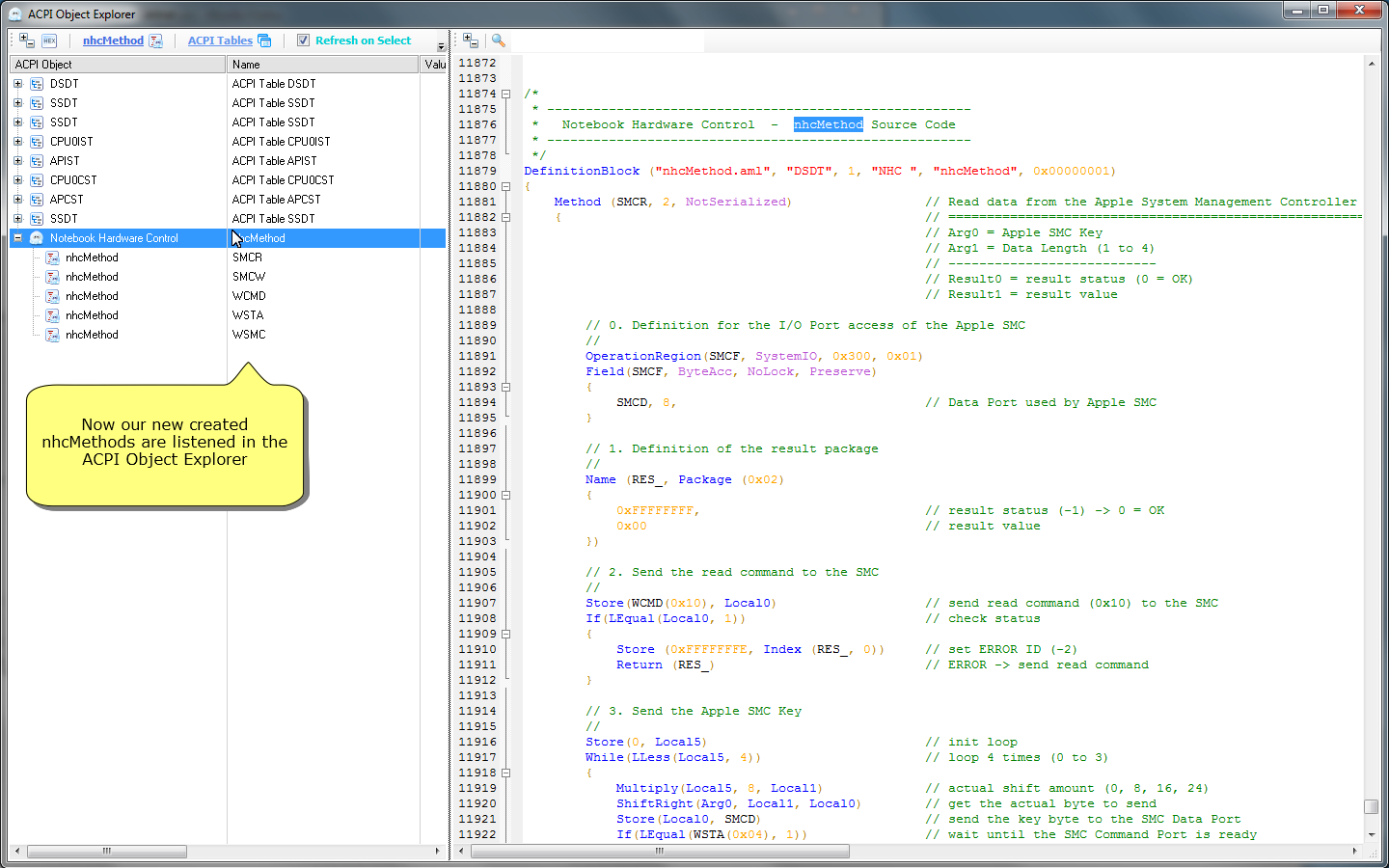Click the expand/collapse tree icon in left toolbar

pos(26,41)
